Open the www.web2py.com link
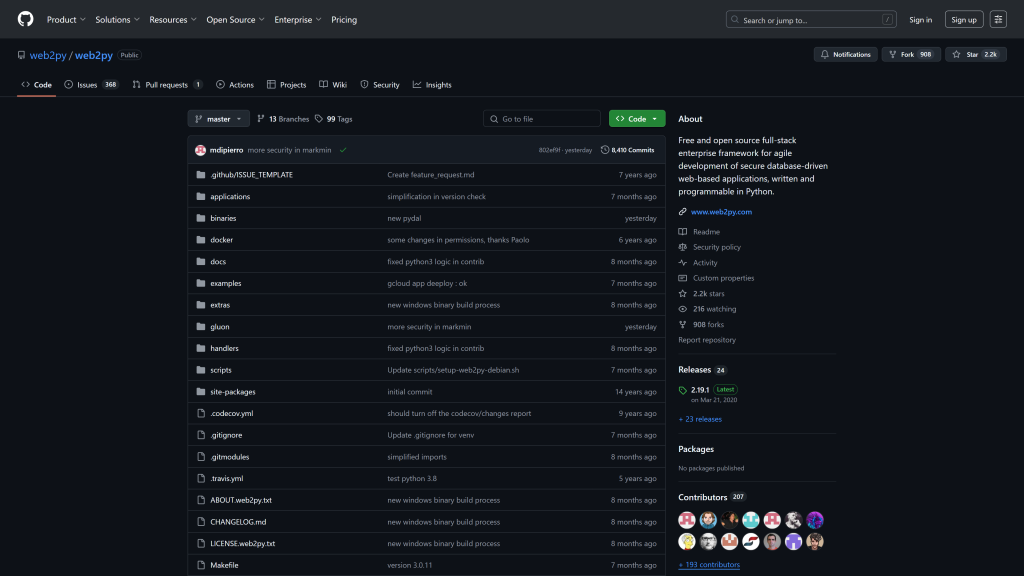 coord(721,212)
